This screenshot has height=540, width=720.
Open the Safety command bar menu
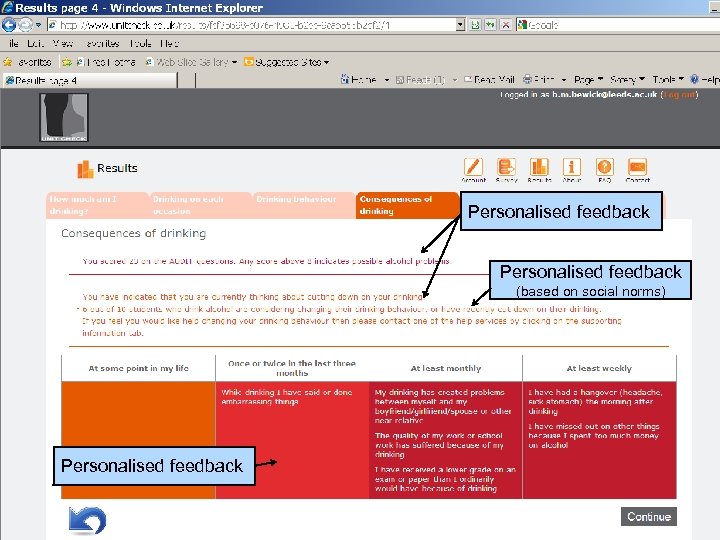coord(627,80)
